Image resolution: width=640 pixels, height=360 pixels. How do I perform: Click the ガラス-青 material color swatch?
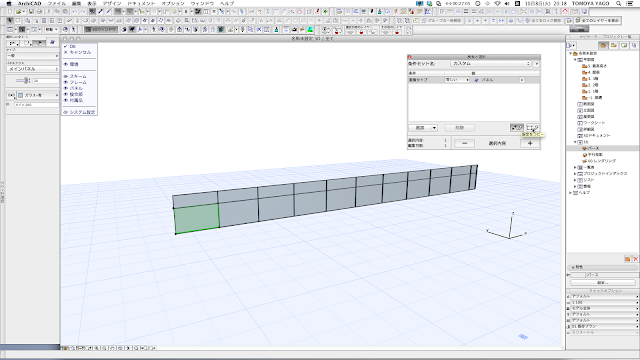(x=21, y=95)
